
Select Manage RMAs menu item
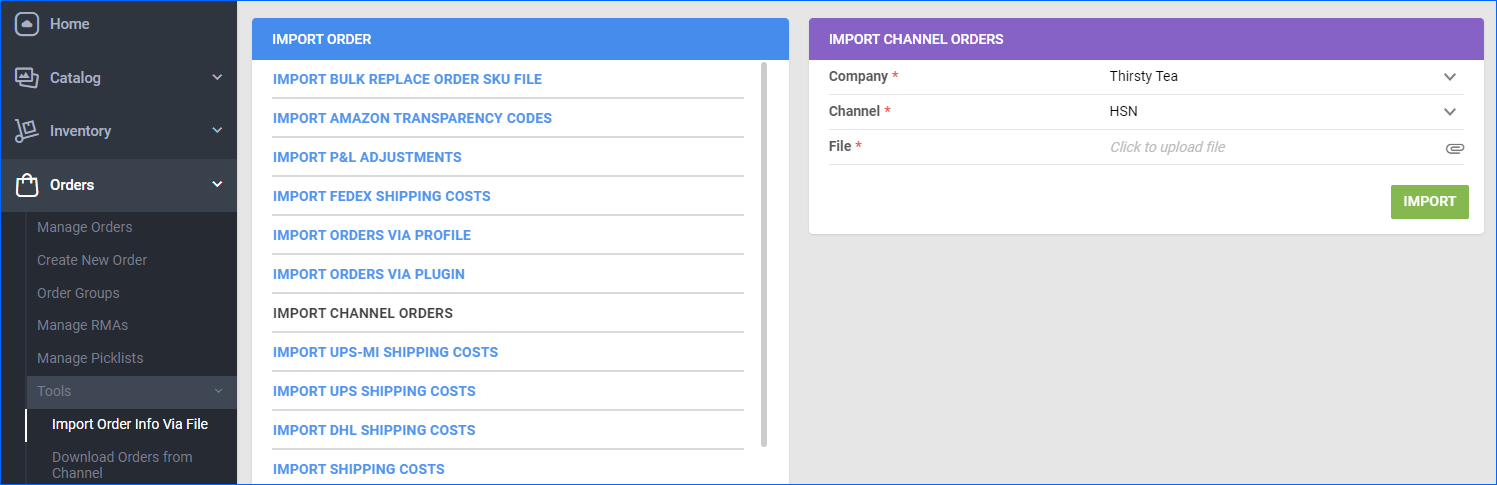(x=82, y=325)
